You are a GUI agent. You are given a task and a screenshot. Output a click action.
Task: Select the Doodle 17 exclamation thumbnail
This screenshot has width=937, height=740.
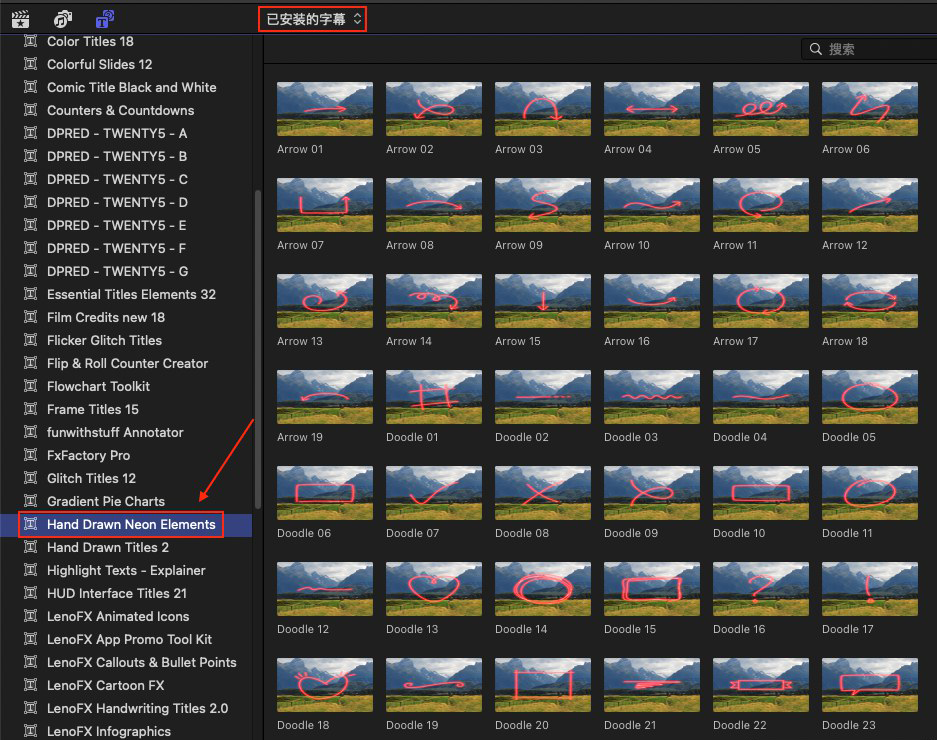(x=869, y=589)
